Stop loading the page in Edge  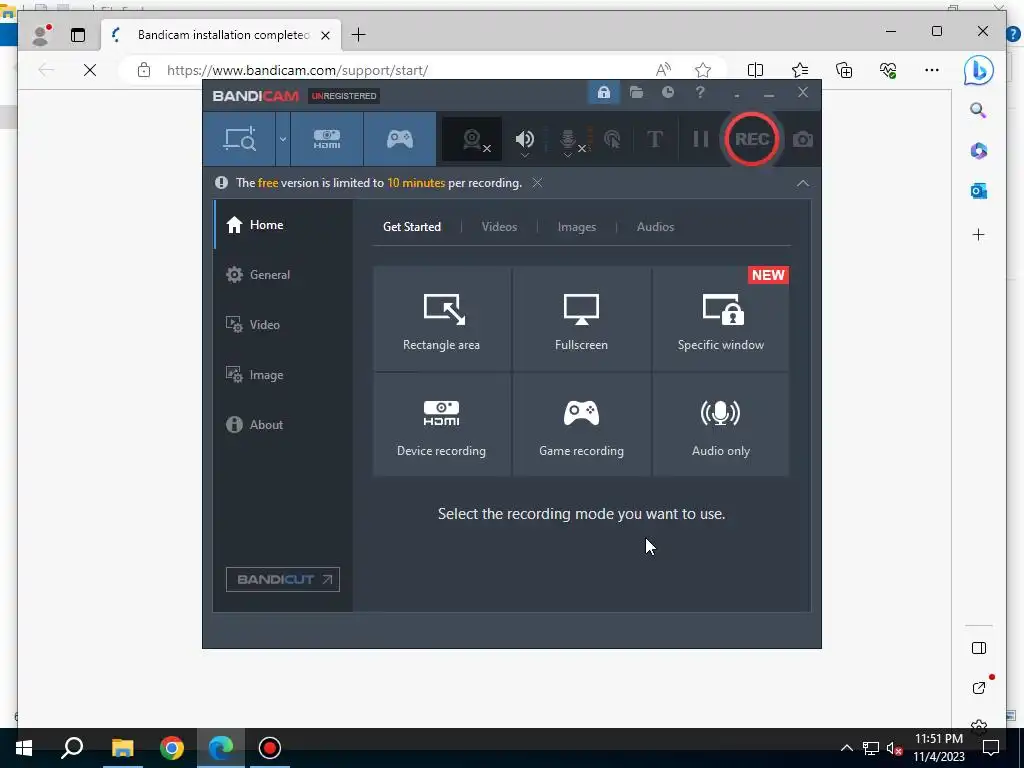click(90, 70)
